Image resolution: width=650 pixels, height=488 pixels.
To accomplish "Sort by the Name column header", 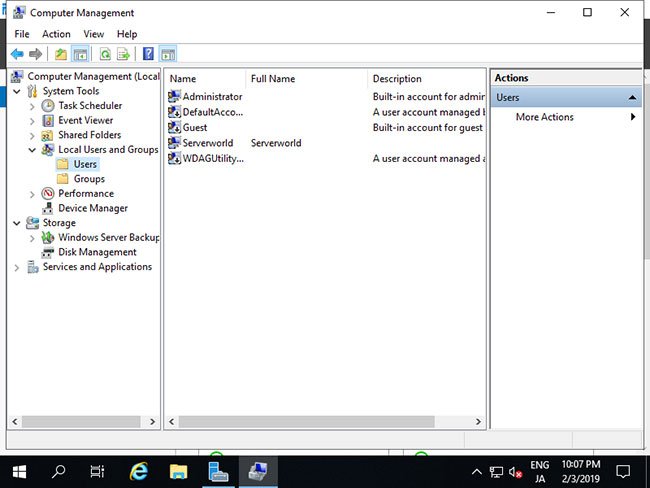I will tap(206, 79).
